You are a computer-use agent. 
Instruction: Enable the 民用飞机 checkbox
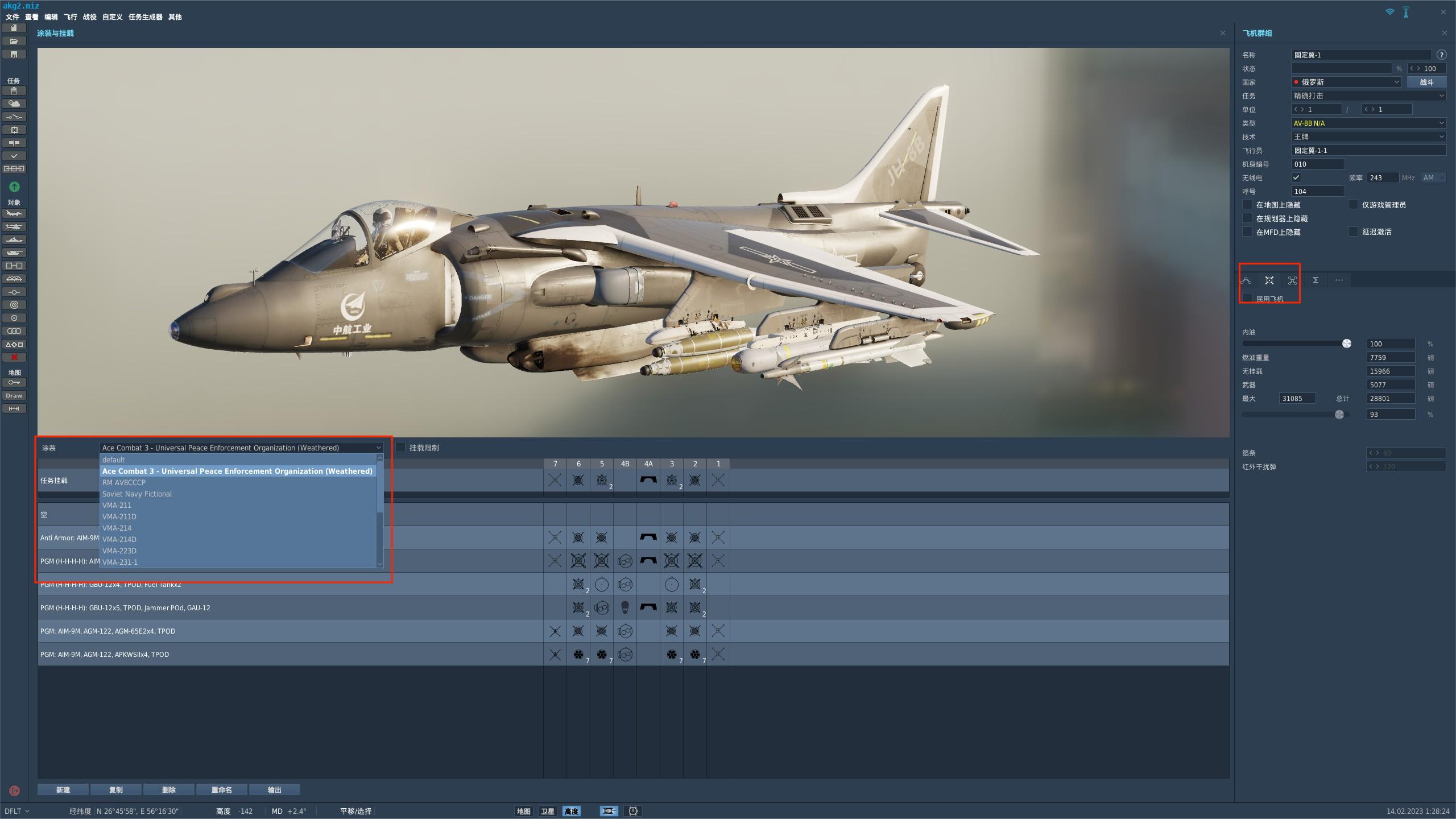1247,297
